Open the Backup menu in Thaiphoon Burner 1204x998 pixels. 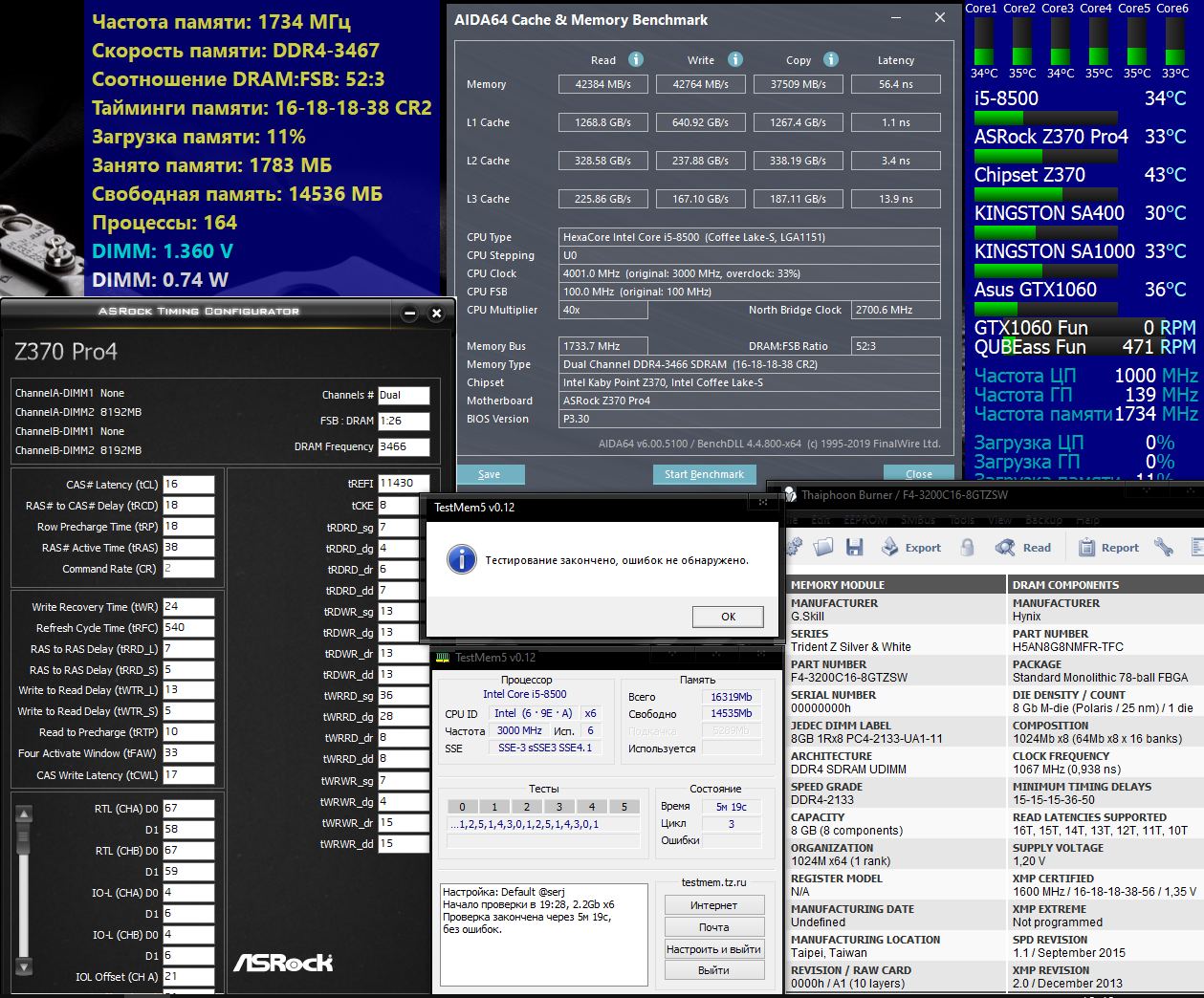tap(1043, 520)
